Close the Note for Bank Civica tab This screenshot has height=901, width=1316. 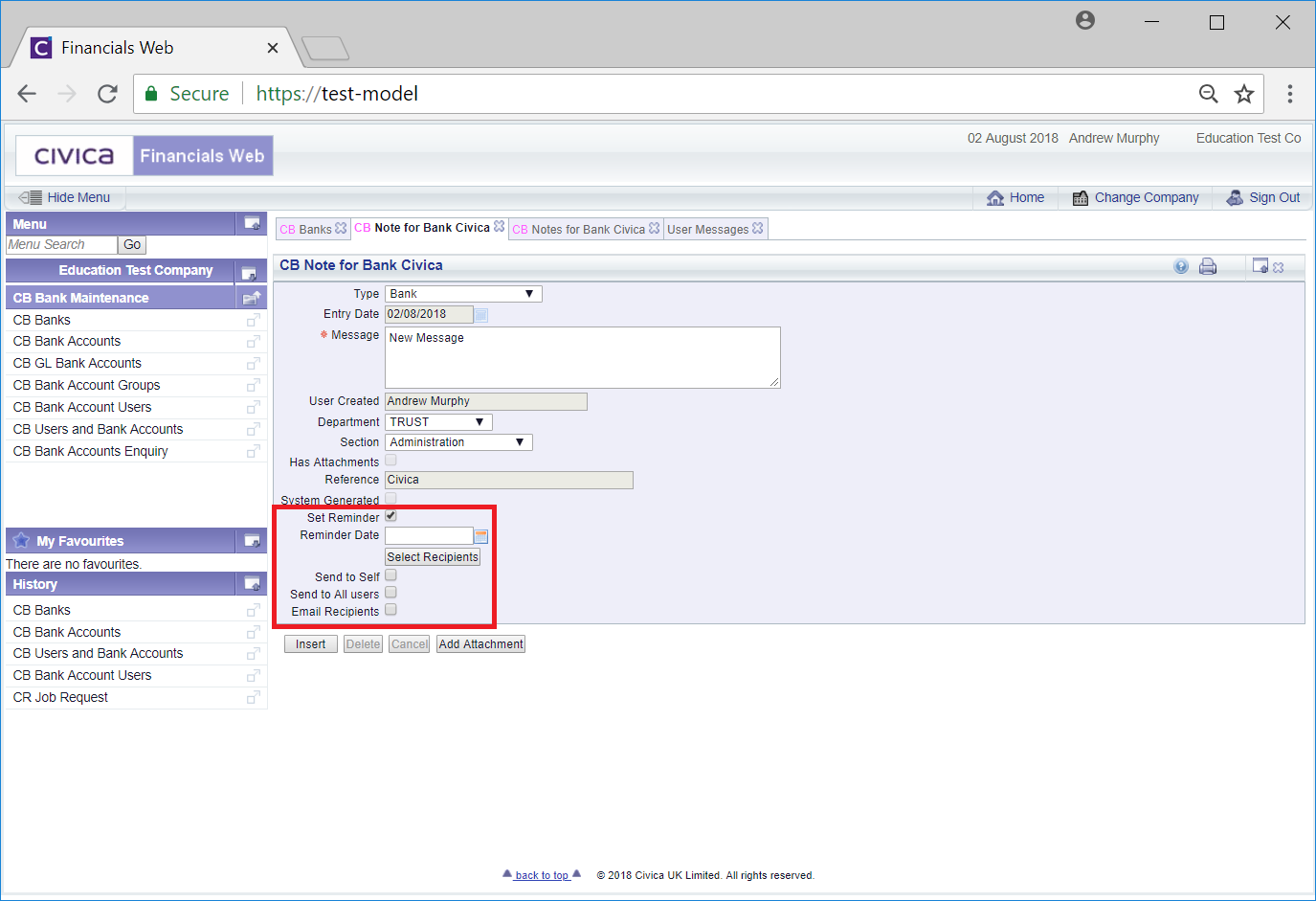[499, 227]
